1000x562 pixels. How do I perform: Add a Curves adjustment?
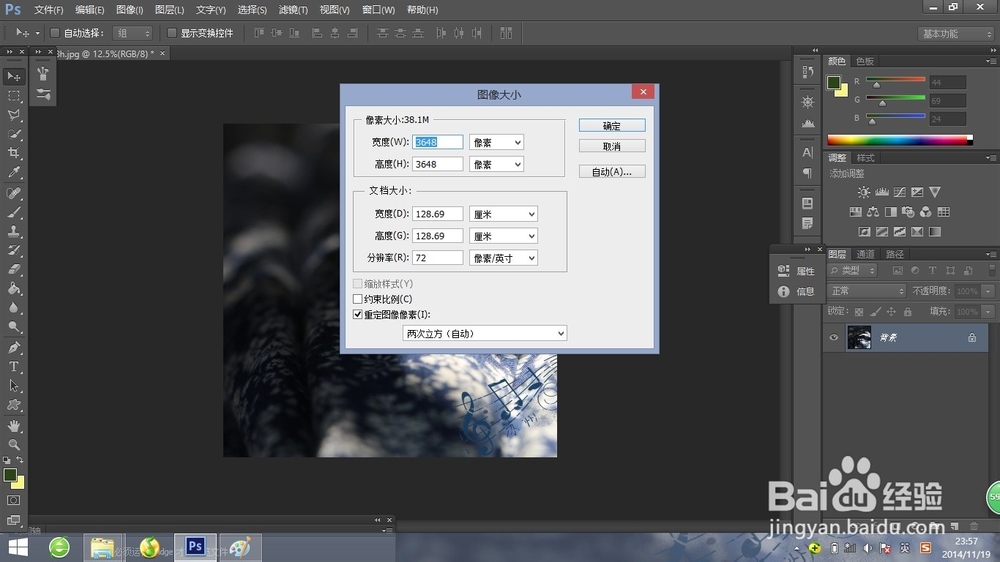(x=899, y=192)
